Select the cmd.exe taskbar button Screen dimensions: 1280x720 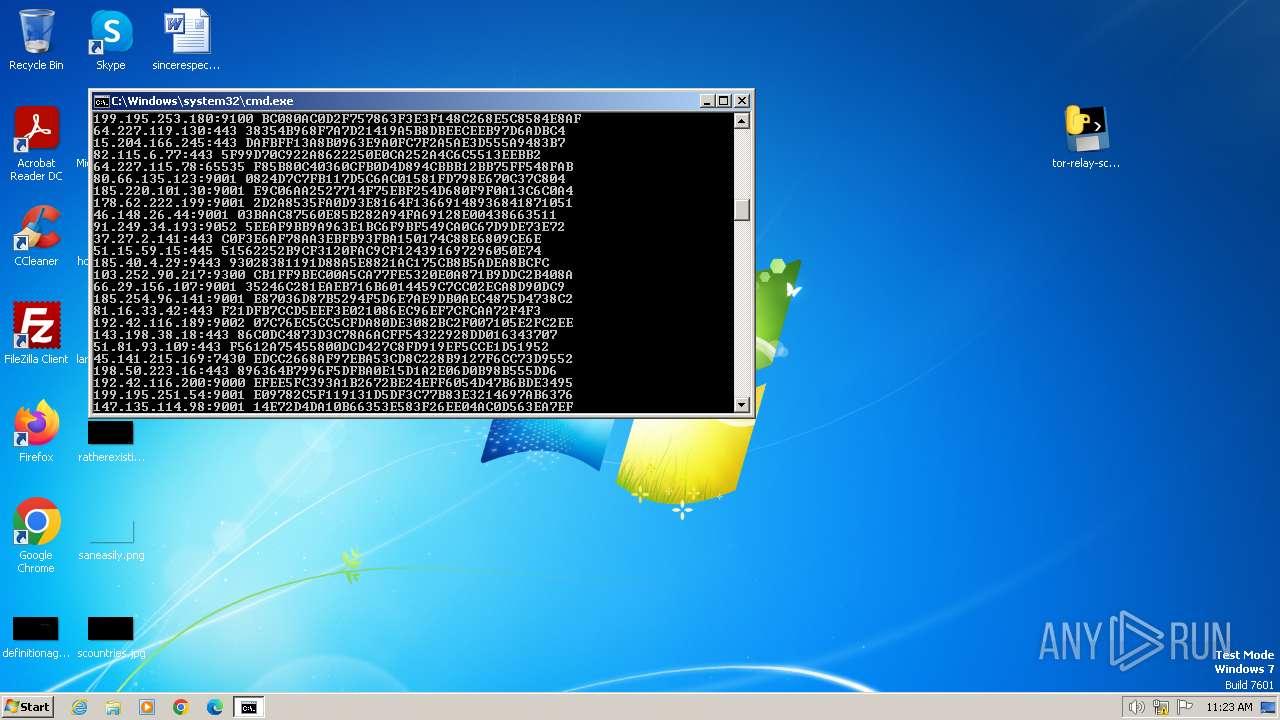click(248, 707)
